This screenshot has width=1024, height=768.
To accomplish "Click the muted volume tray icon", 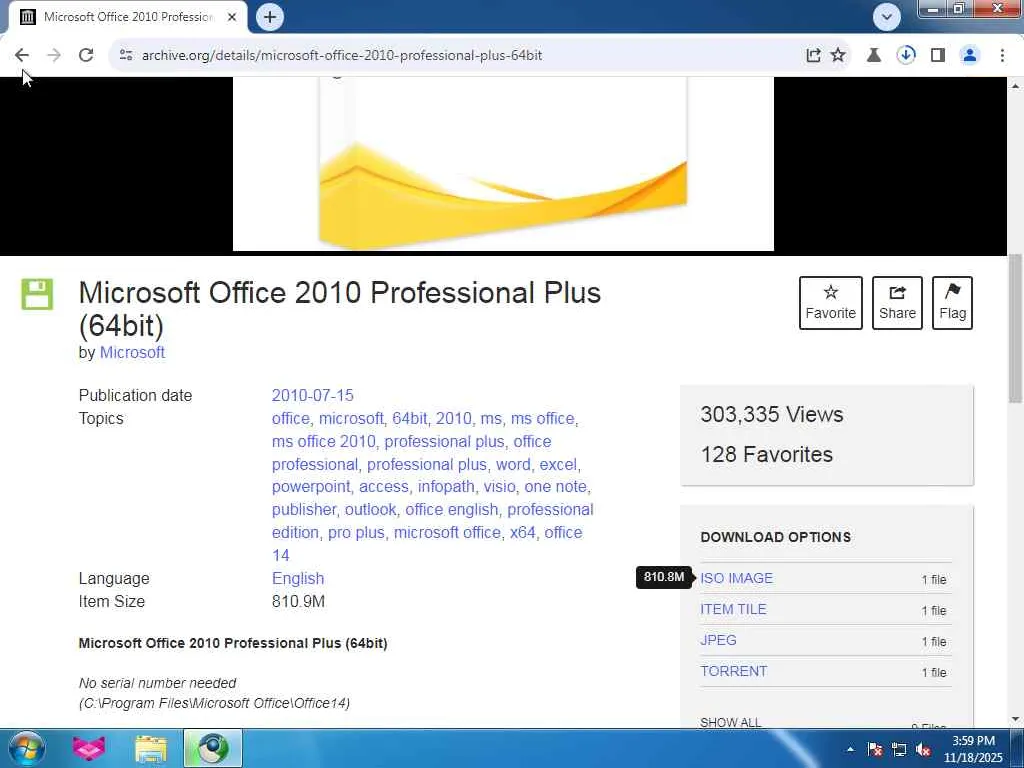I will click(923, 750).
